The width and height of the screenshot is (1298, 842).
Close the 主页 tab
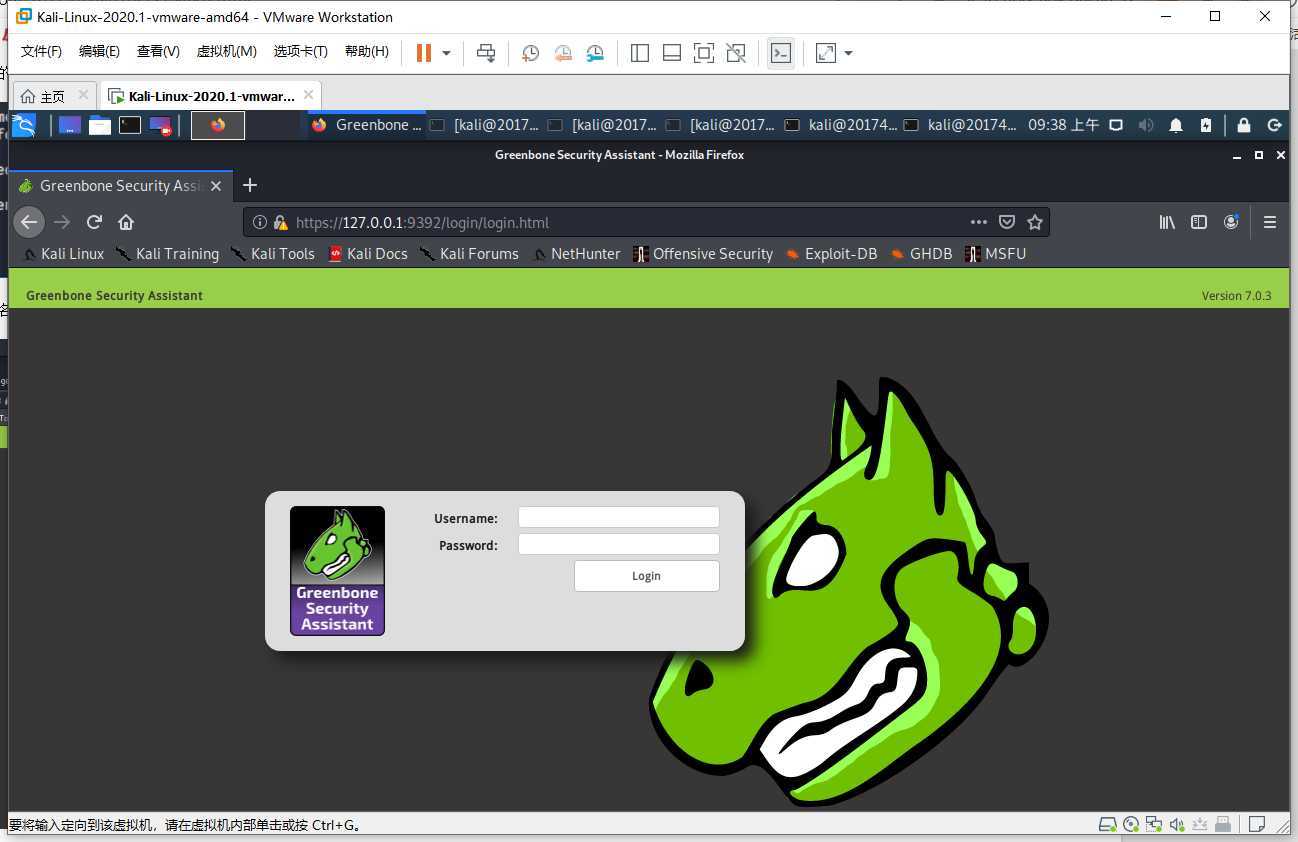tap(83, 95)
